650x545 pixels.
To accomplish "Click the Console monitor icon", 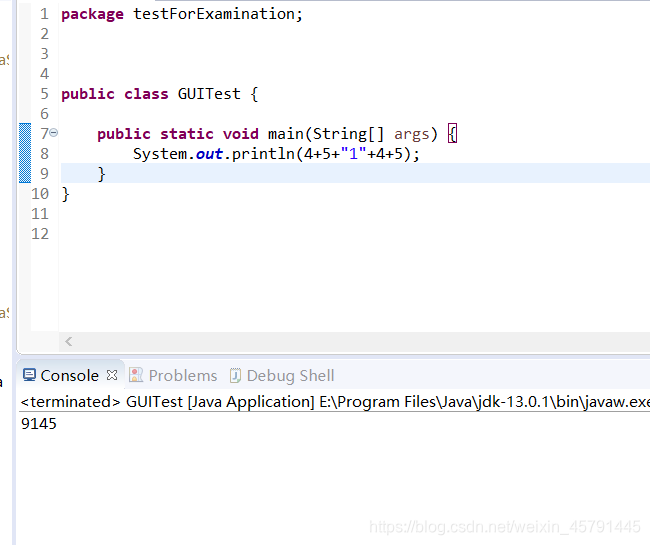I will tap(29, 375).
